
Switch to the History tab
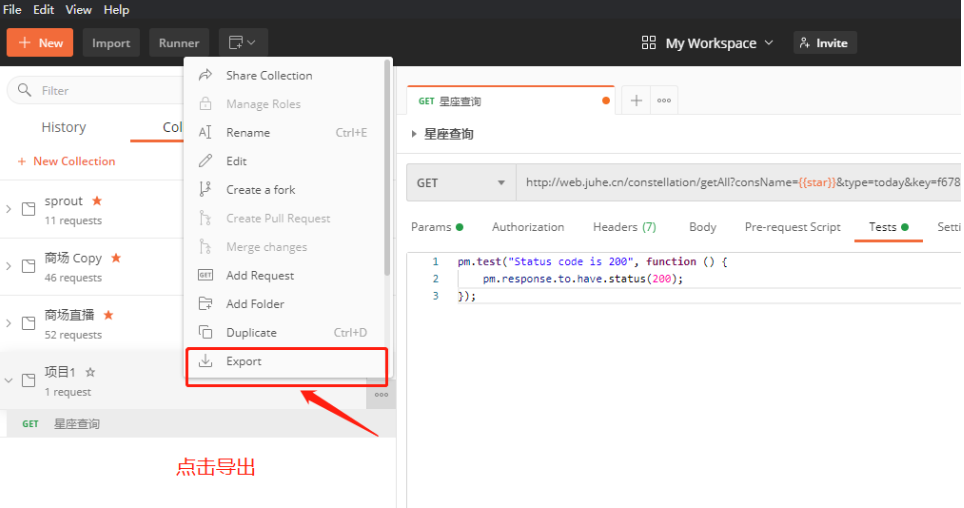tap(64, 127)
